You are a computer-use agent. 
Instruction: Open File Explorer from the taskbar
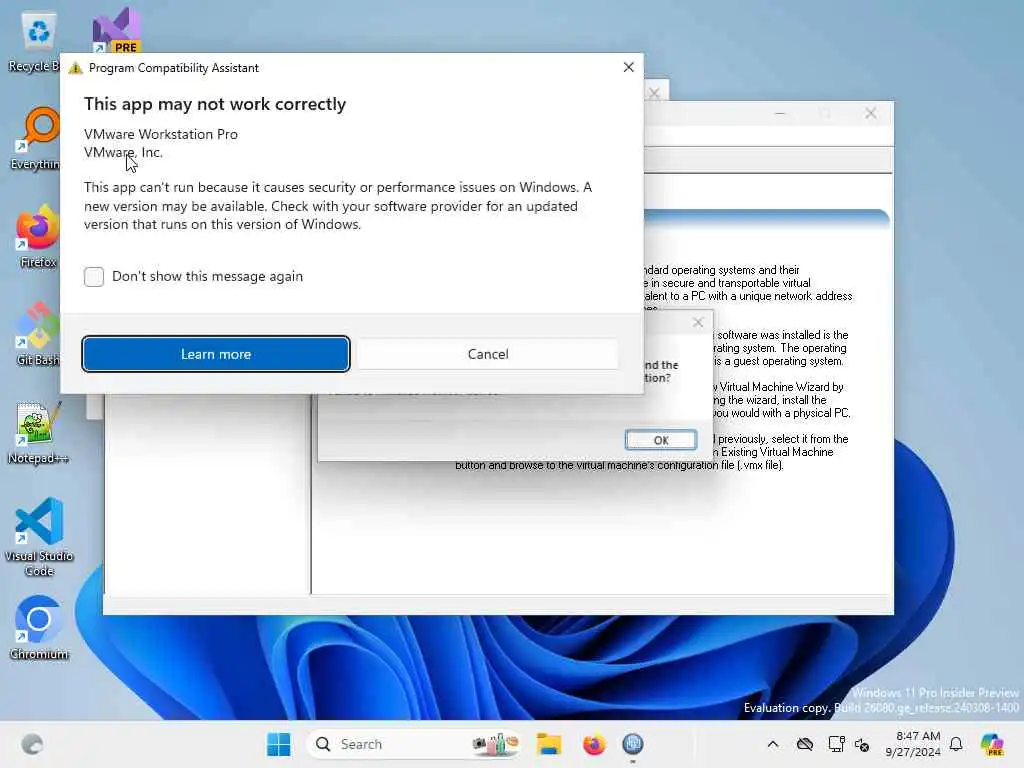click(549, 744)
